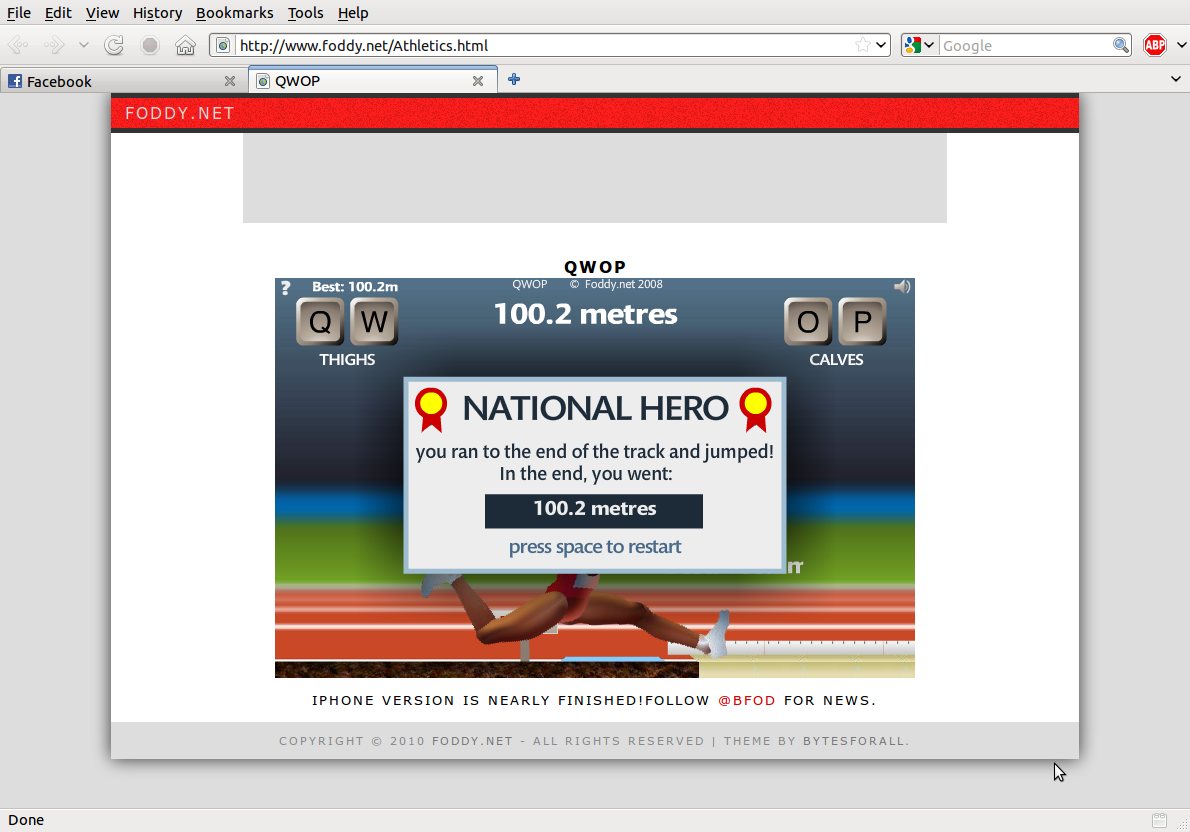This screenshot has width=1190, height=832.
Task: Click the QWOP page title heading
Action: click(595, 267)
